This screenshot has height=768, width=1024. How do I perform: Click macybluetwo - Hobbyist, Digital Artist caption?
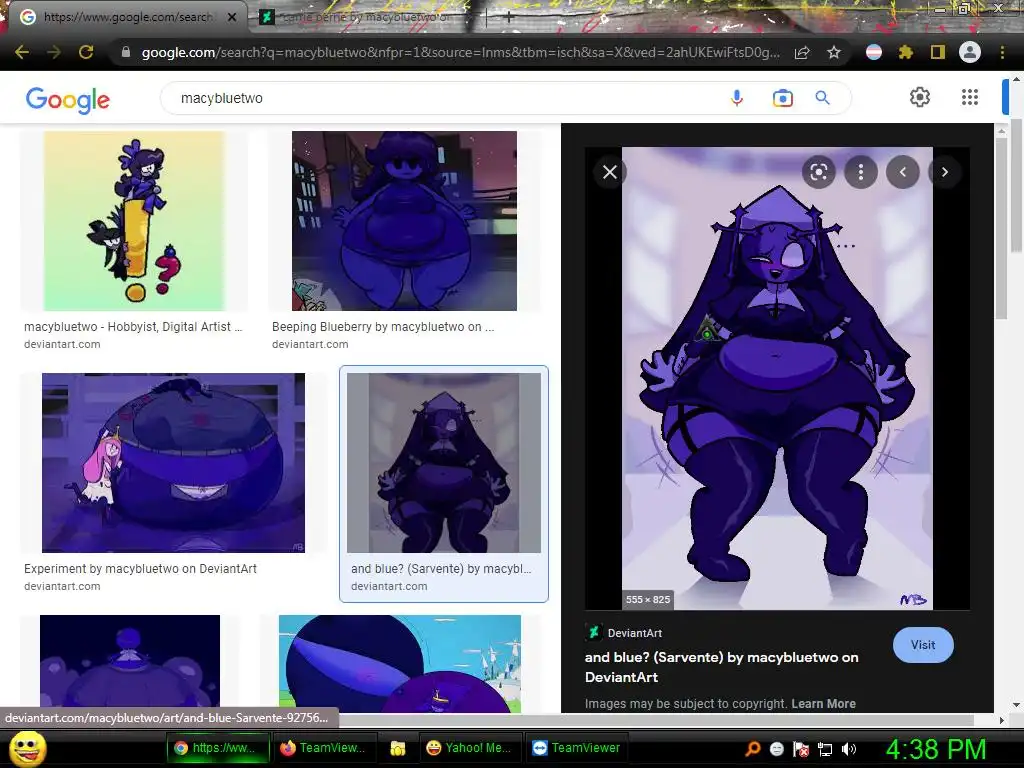[133, 327]
